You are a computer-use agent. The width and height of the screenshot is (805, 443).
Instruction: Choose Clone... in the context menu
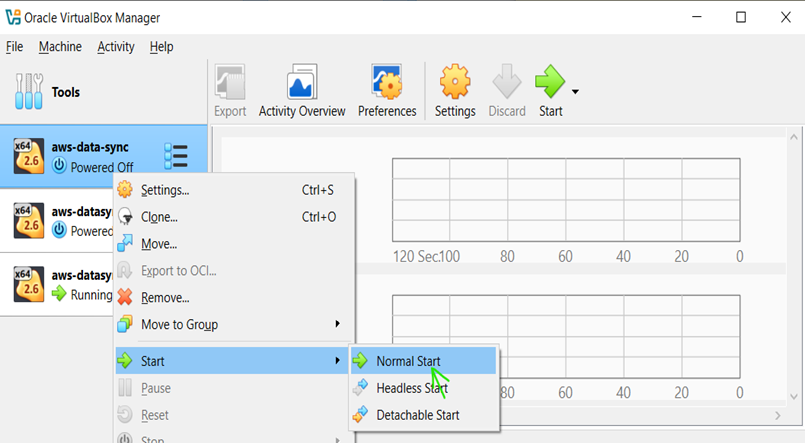tap(234, 217)
